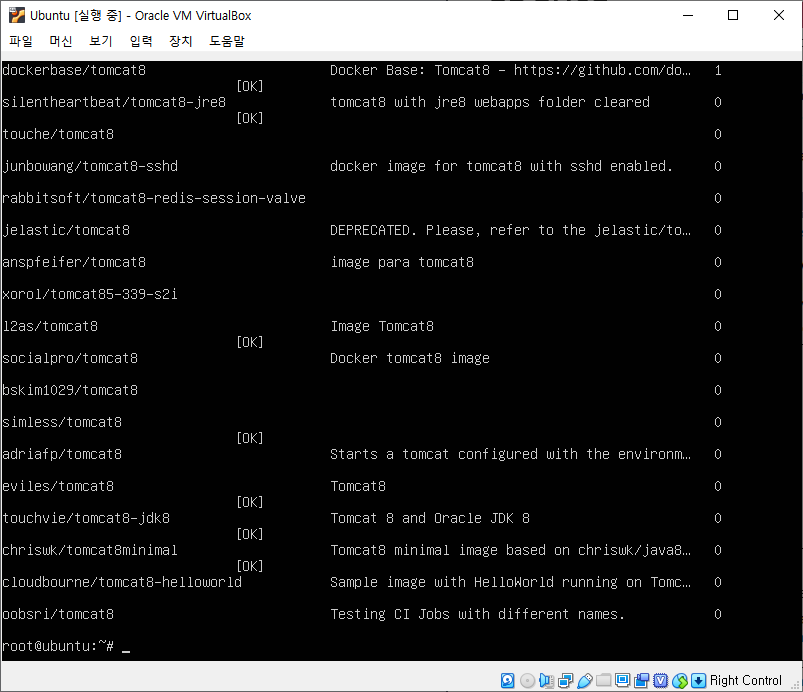Viewport: 803px width, 692px height.
Task: Select touchvie/tomcat8-jdk8 image name
Action: (86, 518)
